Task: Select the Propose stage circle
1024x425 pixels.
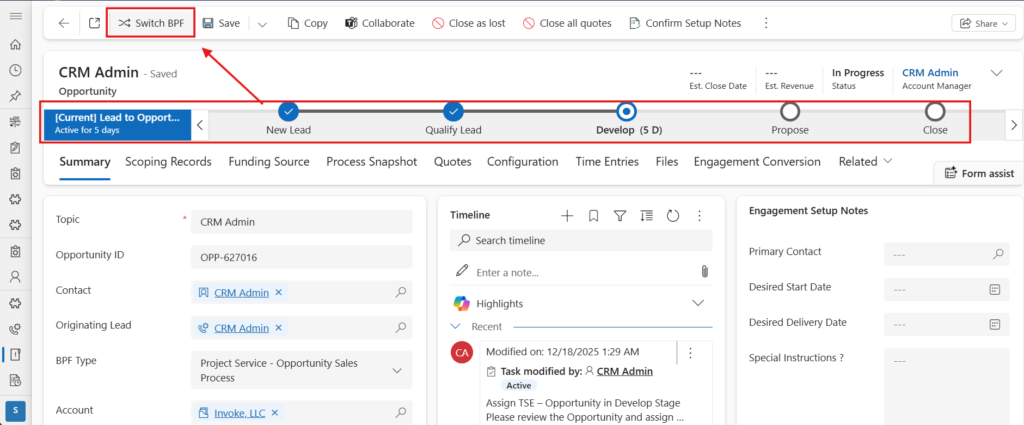Action: [790, 111]
